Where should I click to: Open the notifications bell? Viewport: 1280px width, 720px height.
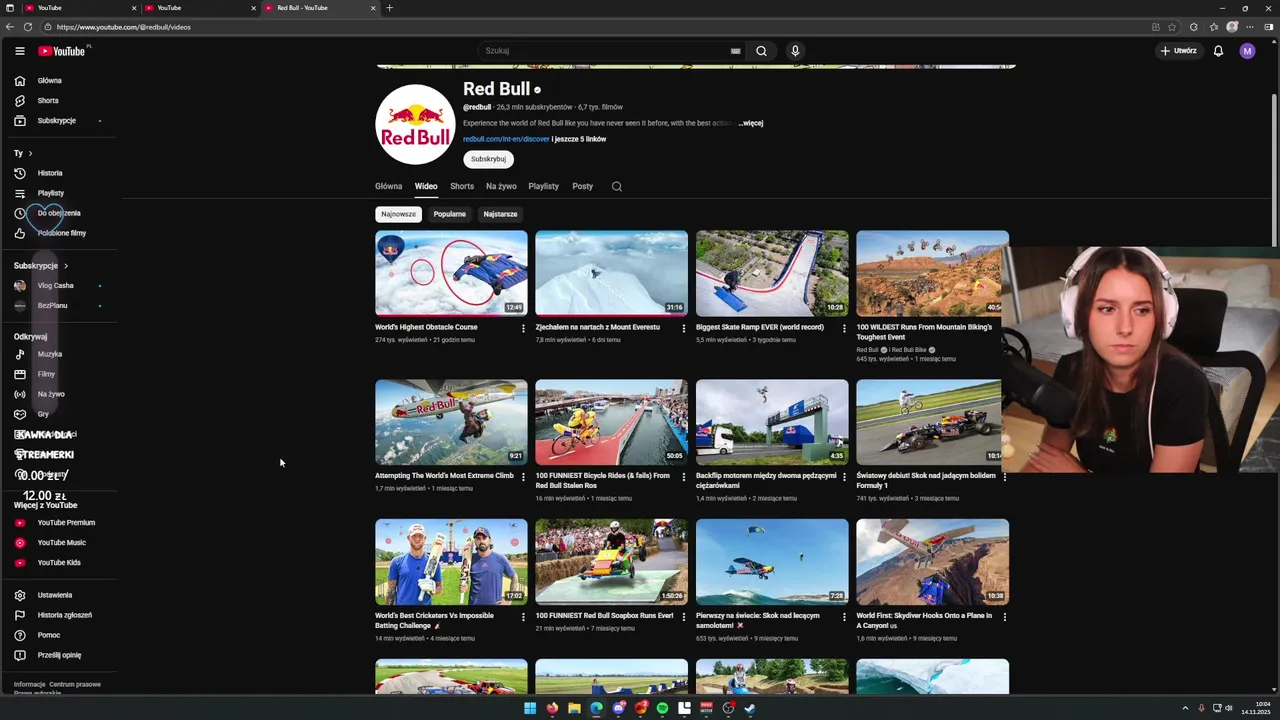pyautogui.click(x=1218, y=51)
